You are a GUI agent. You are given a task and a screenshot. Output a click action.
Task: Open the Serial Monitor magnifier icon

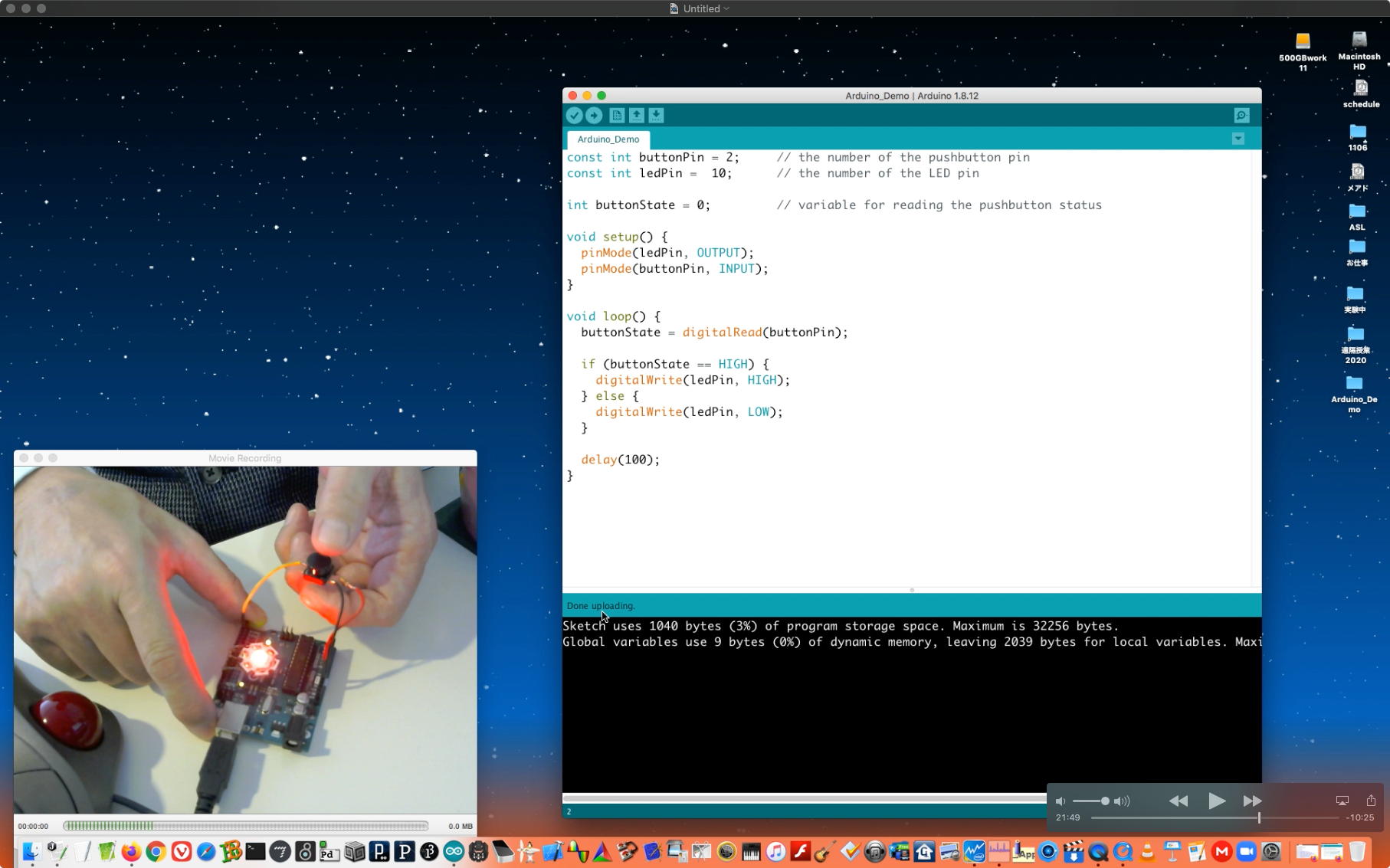tap(1242, 115)
